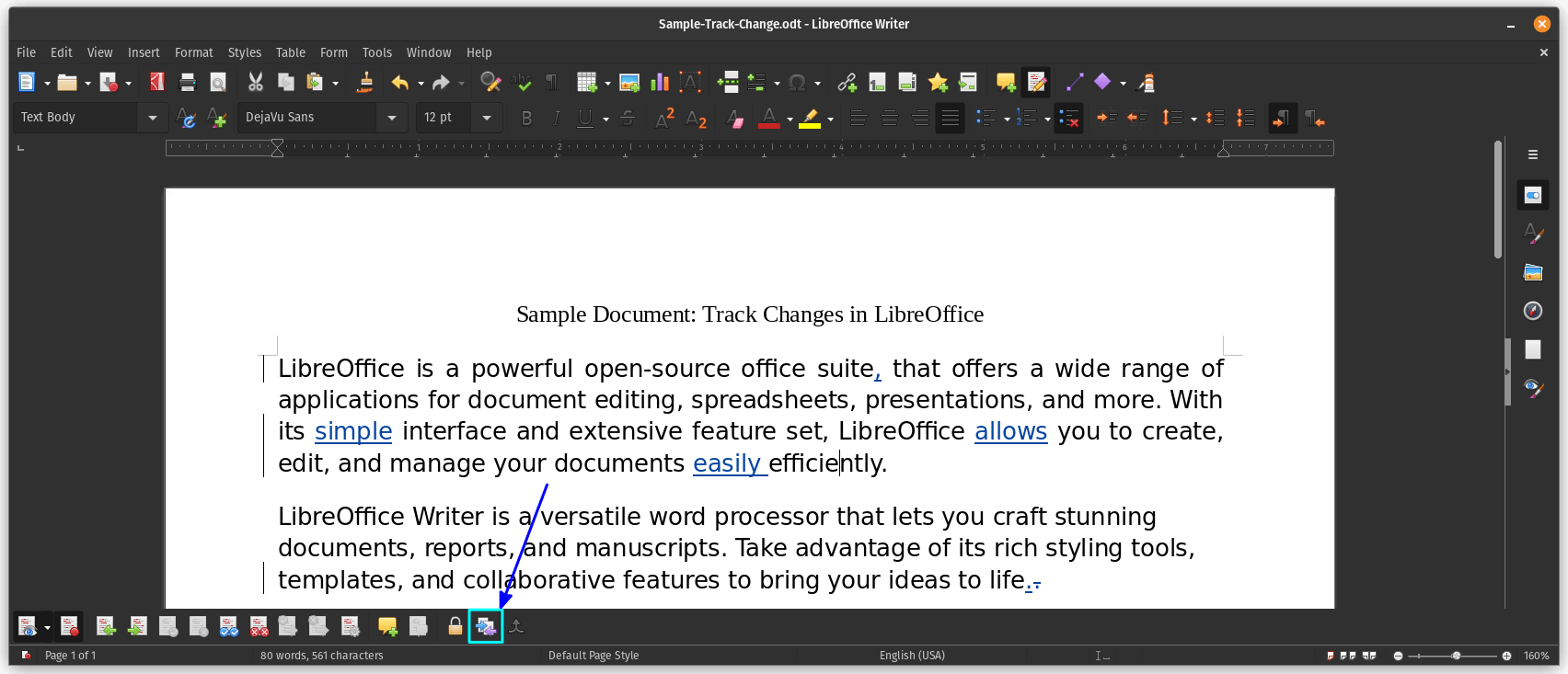Toggle the No List button
Screen dimensions: 1568x674
pyautogui.click(x=1068, y=118)
